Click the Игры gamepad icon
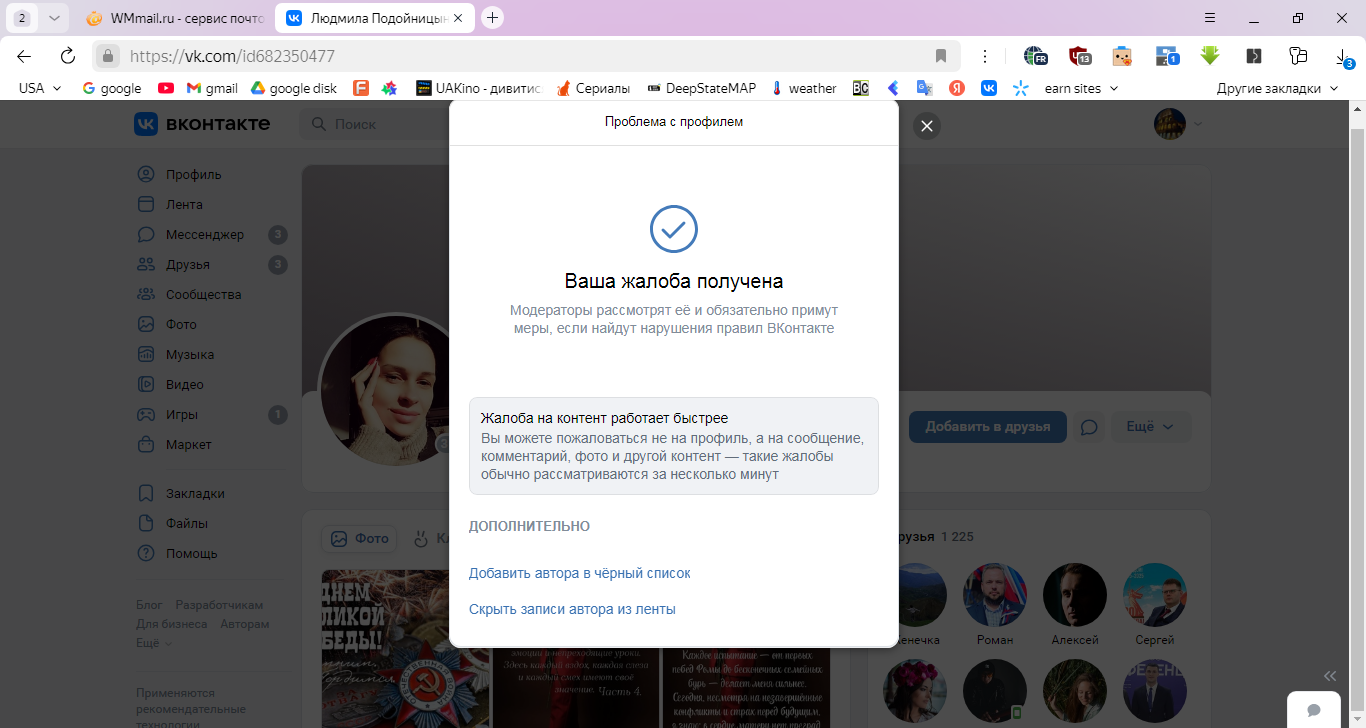Screen dimensions: 1366x728 (146, 414)
